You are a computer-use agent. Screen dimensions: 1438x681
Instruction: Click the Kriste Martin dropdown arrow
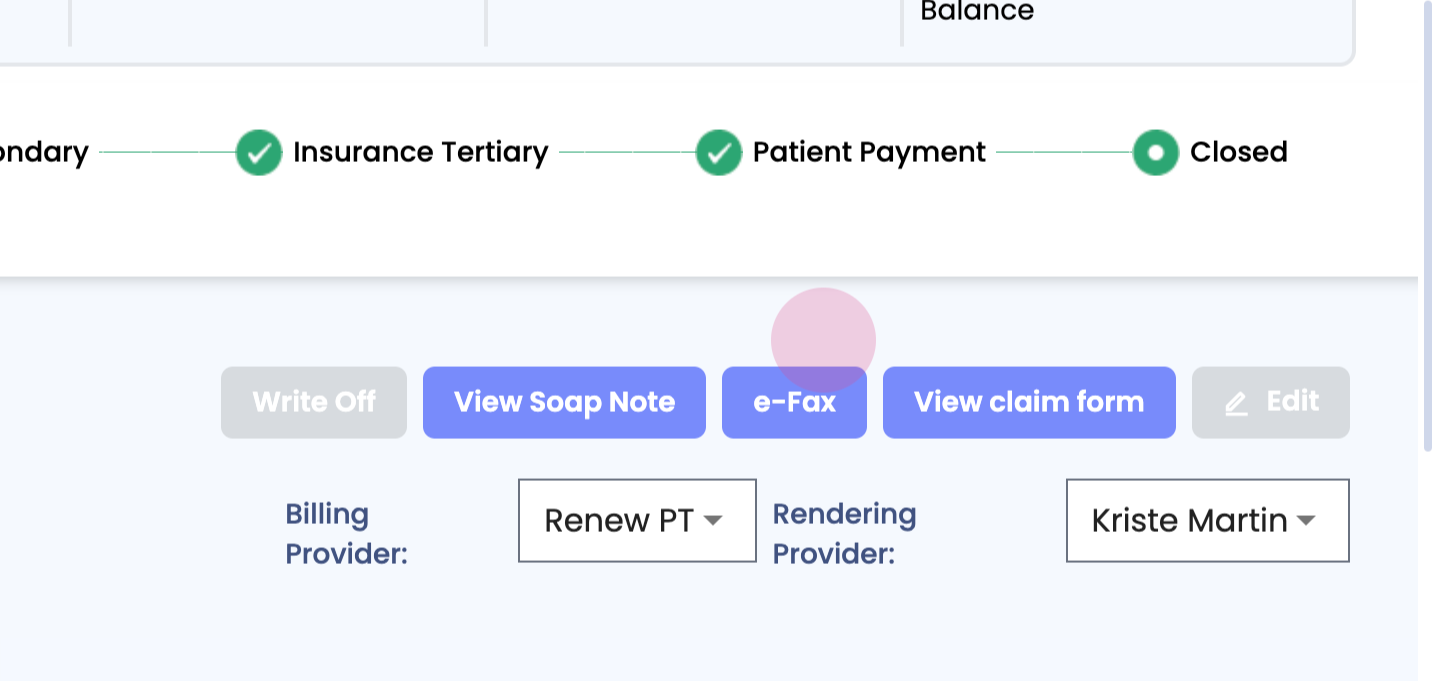[1305, 520]
